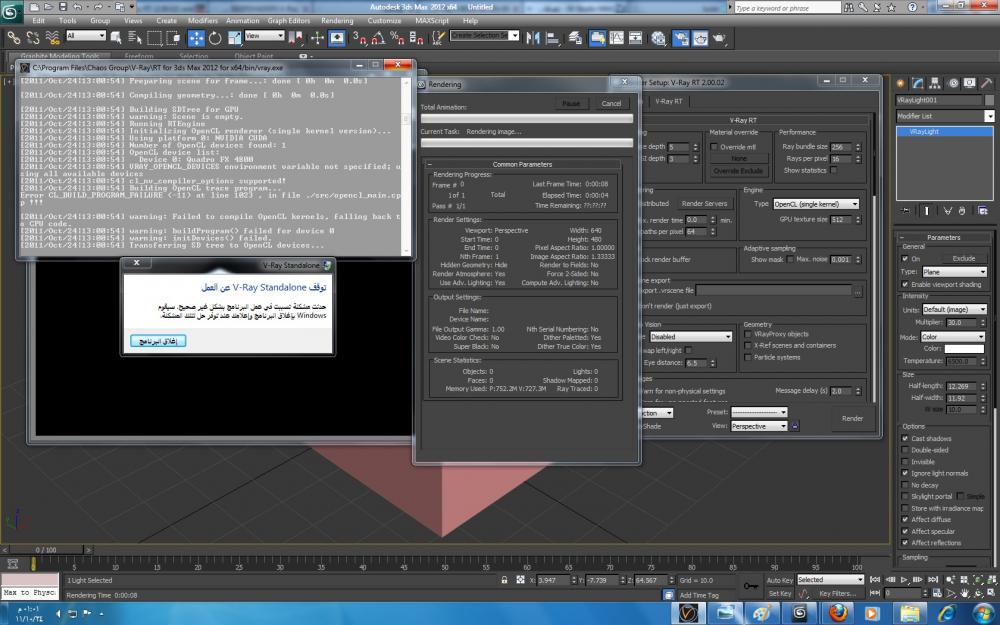
Task: Open the light Type Plane dropdown
Action: tap(953, 272)
